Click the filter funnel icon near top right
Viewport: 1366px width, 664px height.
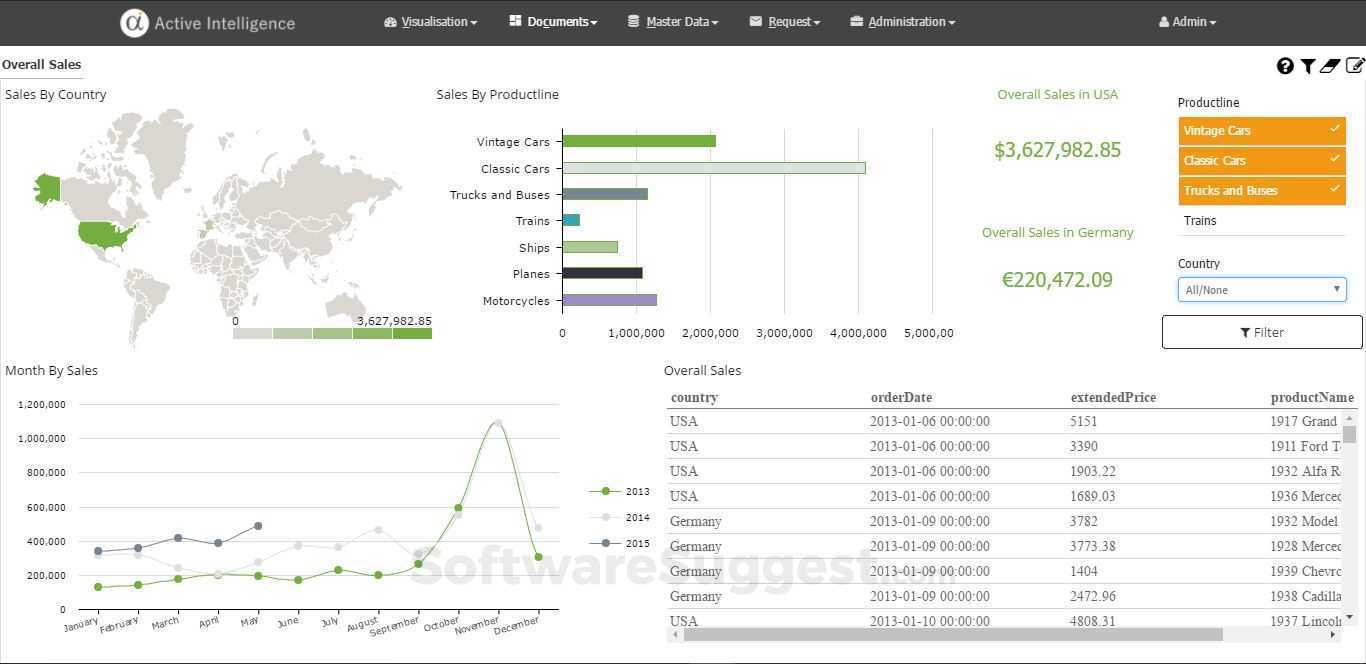[x=1307, y=65]
